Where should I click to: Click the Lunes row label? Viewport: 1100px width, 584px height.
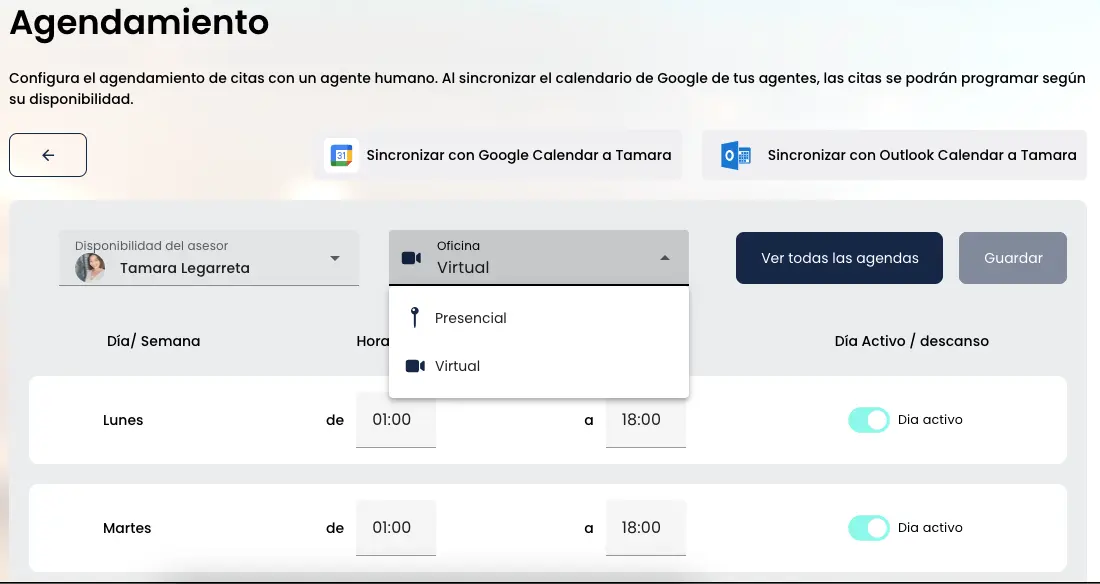(123, 420)
